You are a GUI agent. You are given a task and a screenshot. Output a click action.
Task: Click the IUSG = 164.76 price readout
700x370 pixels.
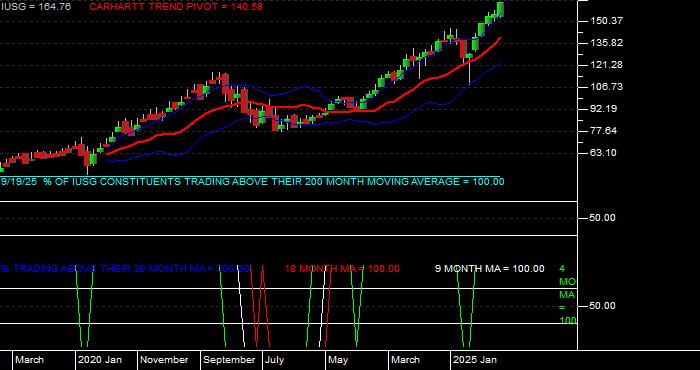coord(36,7)
